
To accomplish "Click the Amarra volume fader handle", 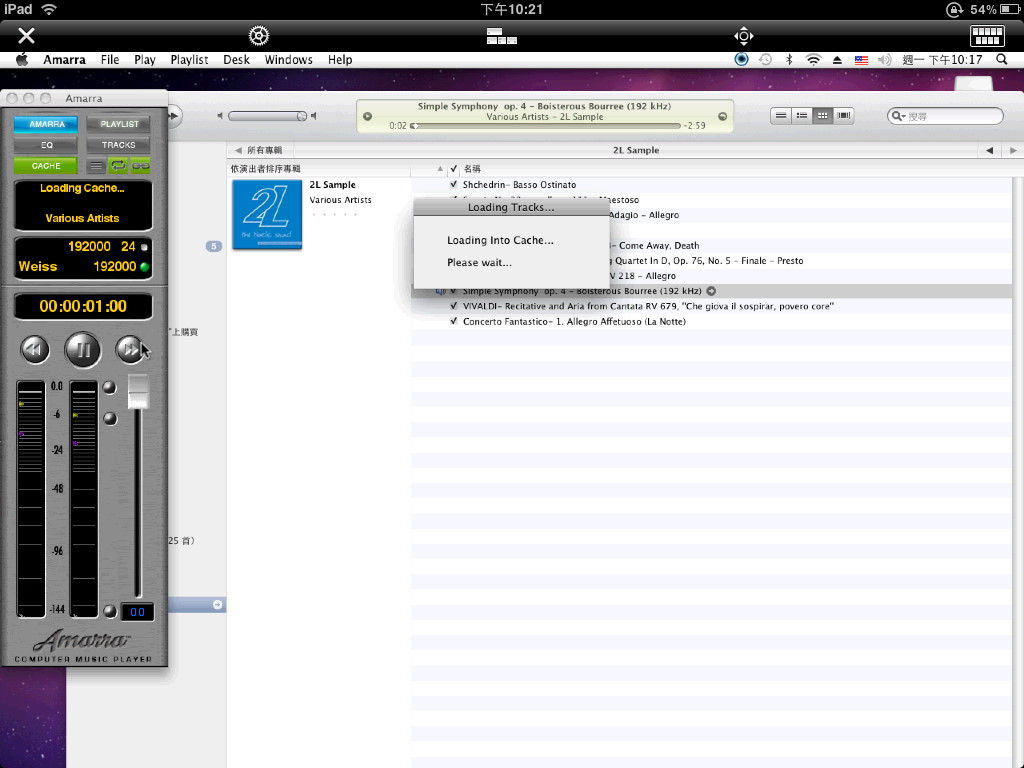I will tap(138, 391).
